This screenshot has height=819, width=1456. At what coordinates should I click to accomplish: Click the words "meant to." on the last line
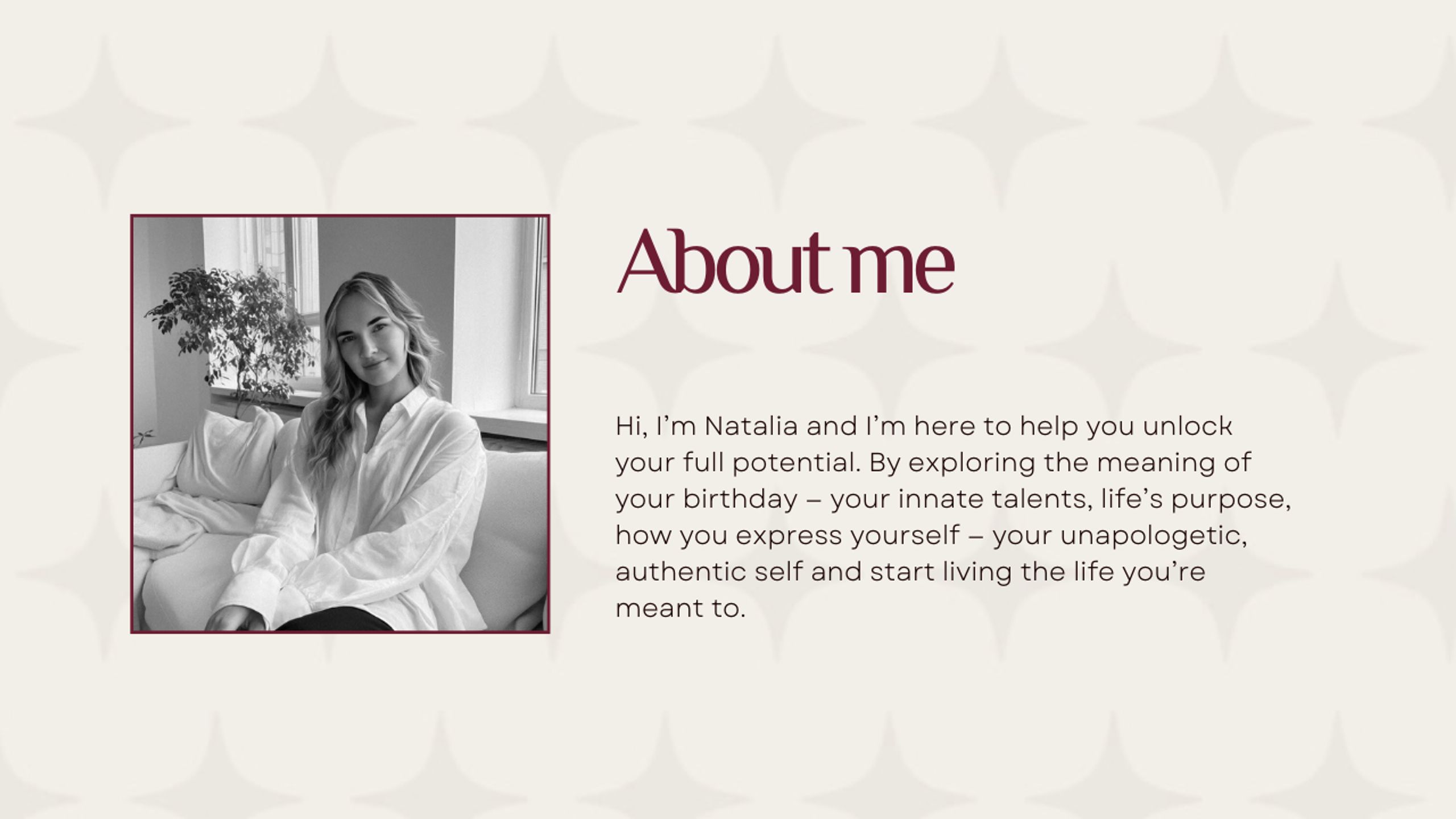tap(680, 609)
